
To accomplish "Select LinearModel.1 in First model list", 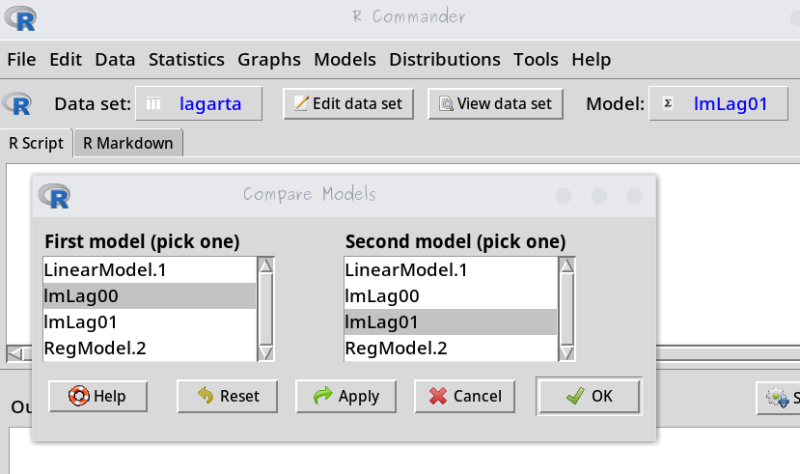I will pos(149,270).
